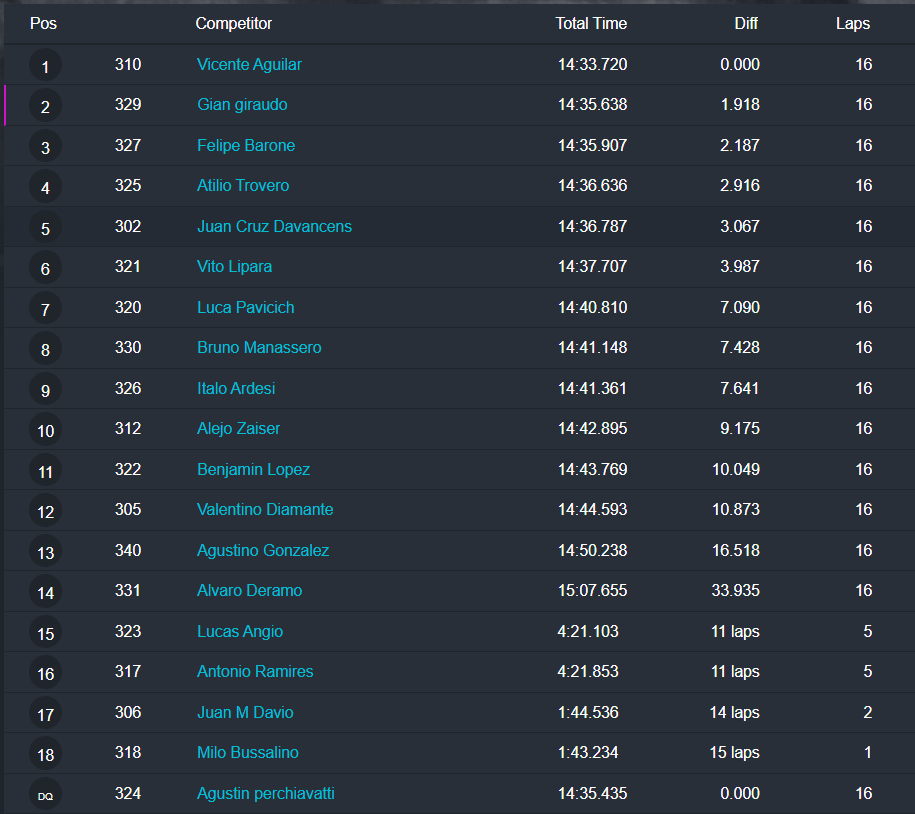The image size is (915, 814).
Task: Click the position 1 badge
Action: 45,67
